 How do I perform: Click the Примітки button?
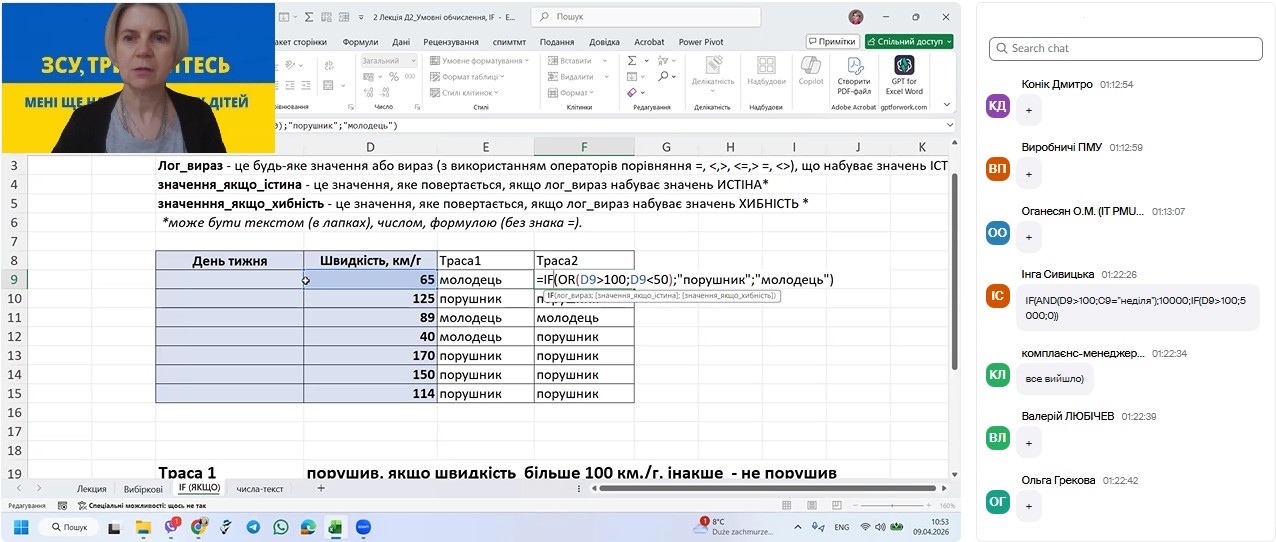point(831,42)
